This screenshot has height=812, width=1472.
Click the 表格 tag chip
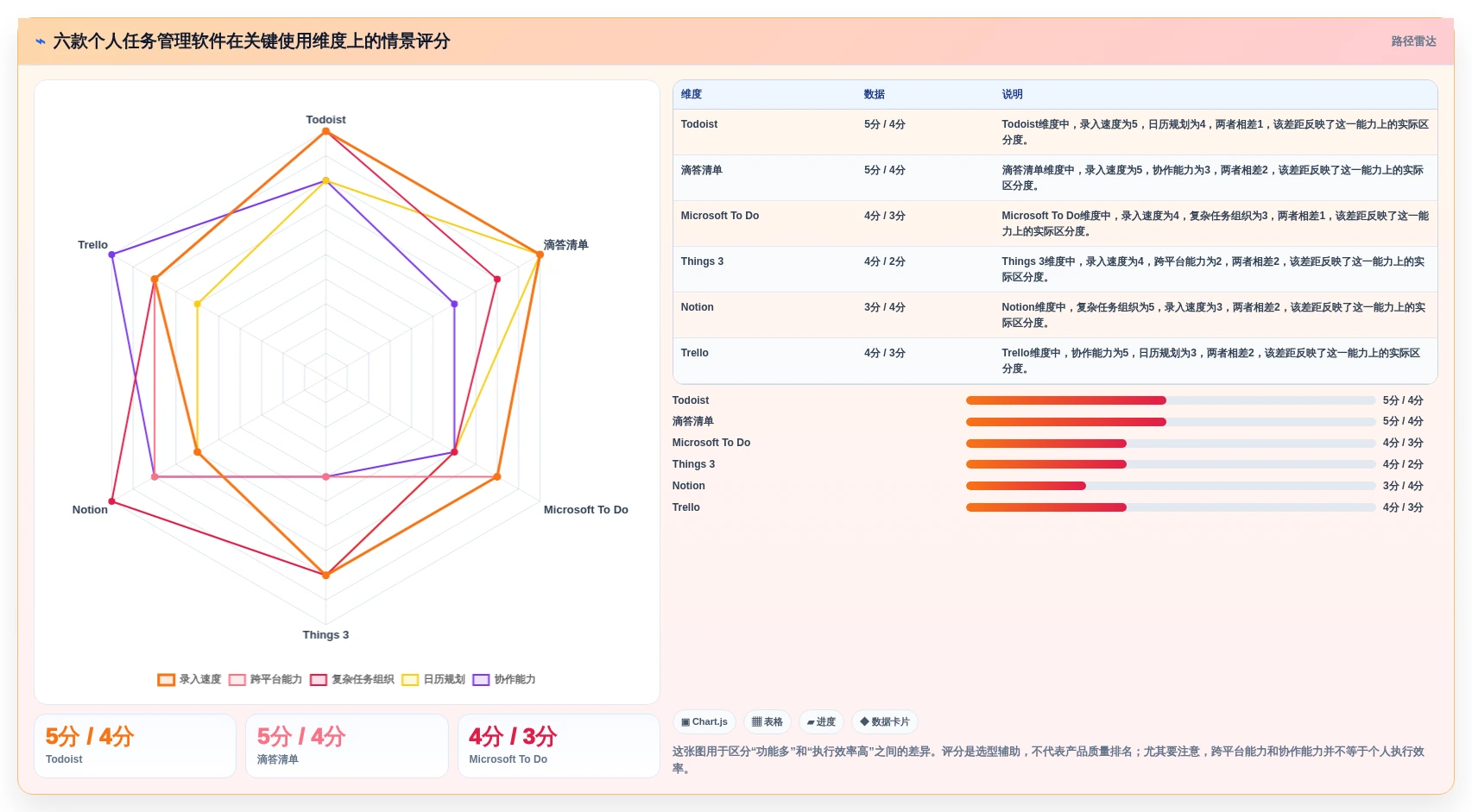[768, 722]
